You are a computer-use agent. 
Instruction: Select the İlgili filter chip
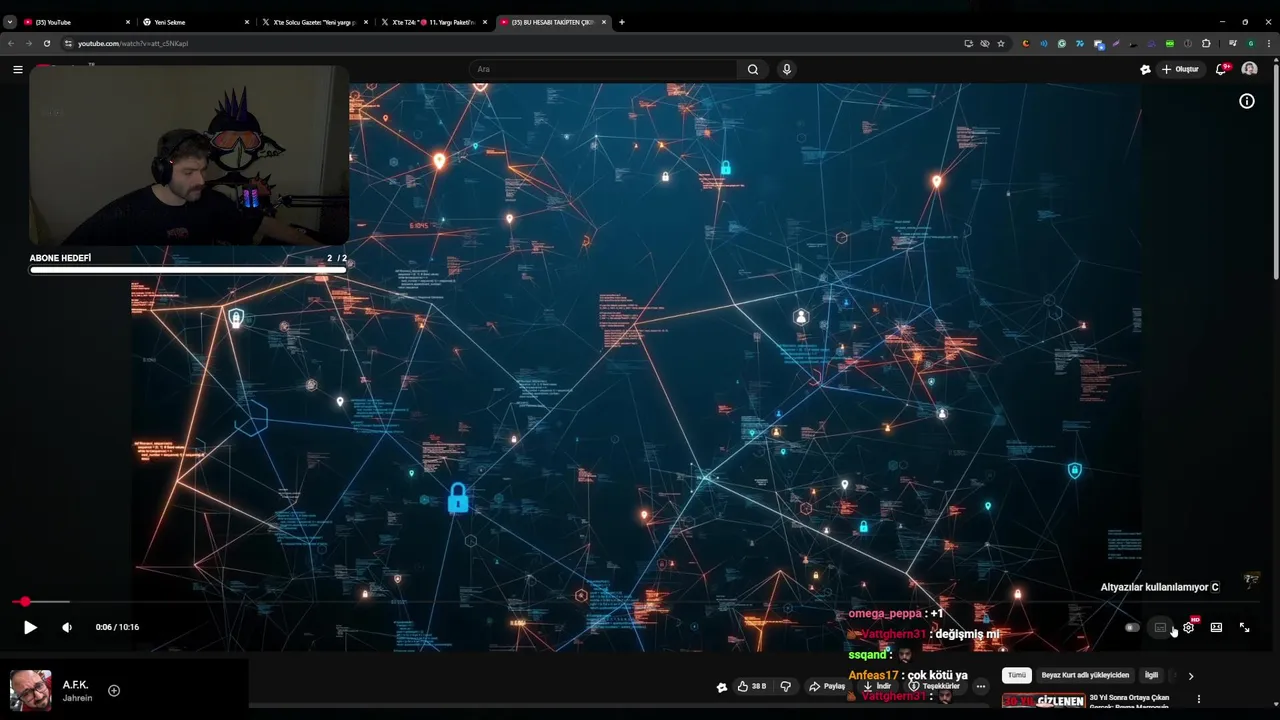point(1151,675)
